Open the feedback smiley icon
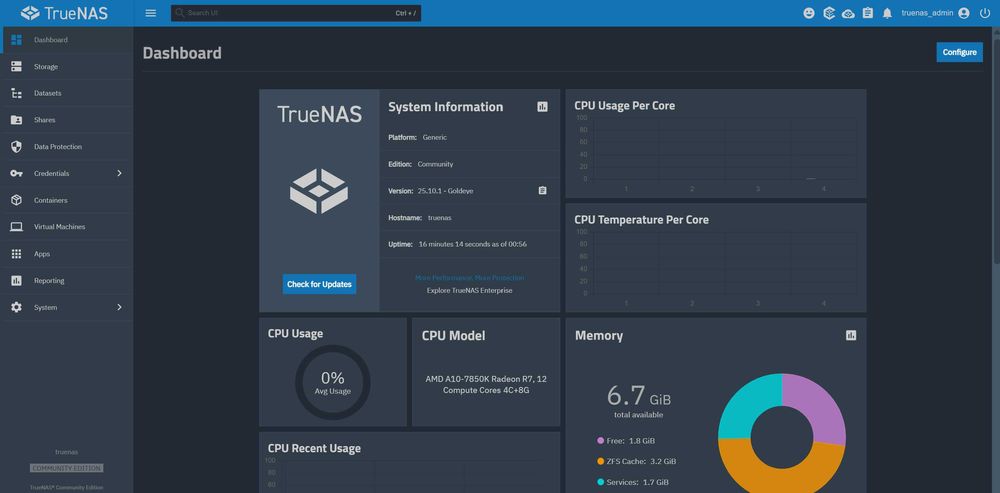Viewport: 1000px width, 493px height. (809, 13)
